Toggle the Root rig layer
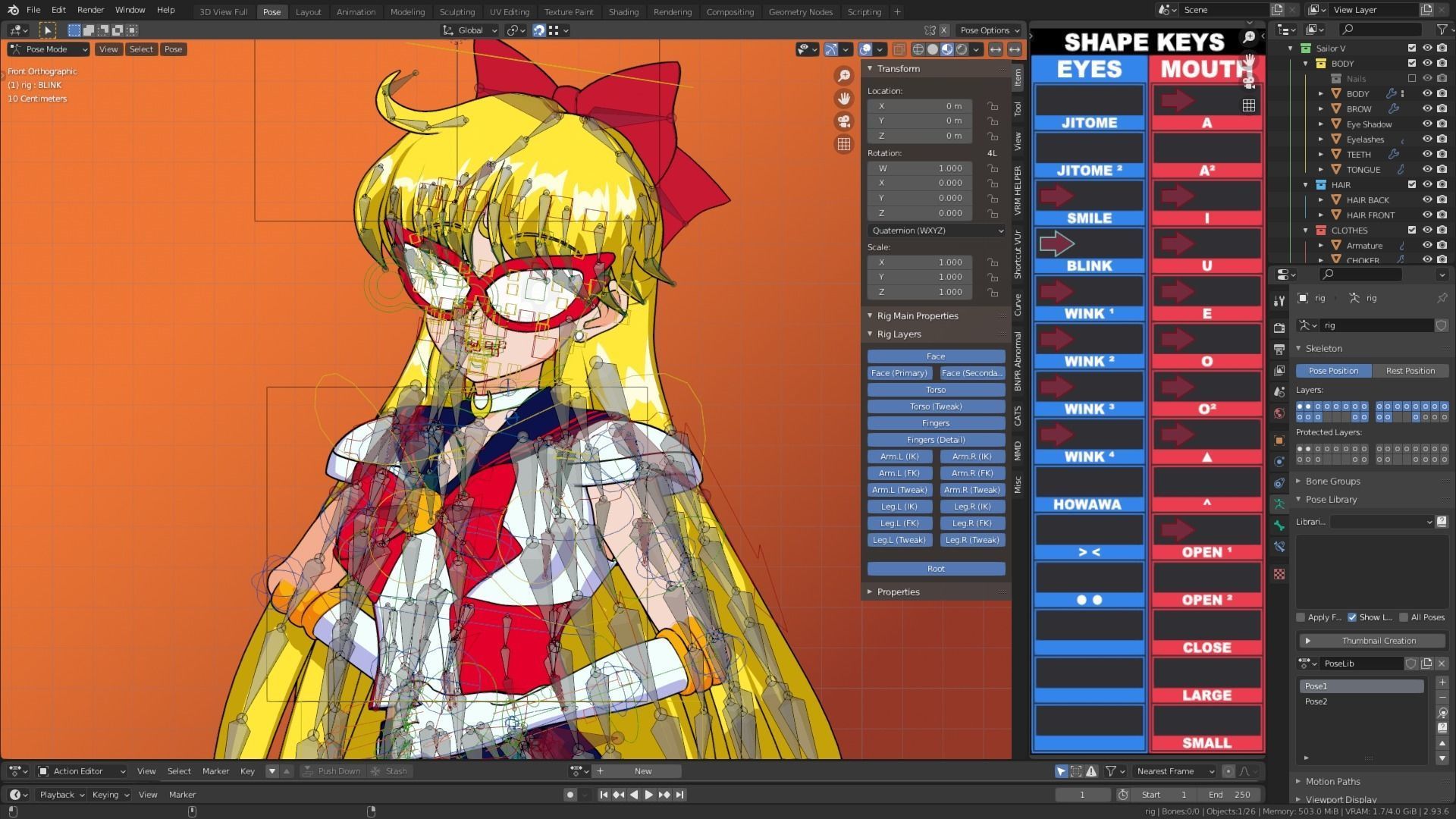 (x=936, y=569)
